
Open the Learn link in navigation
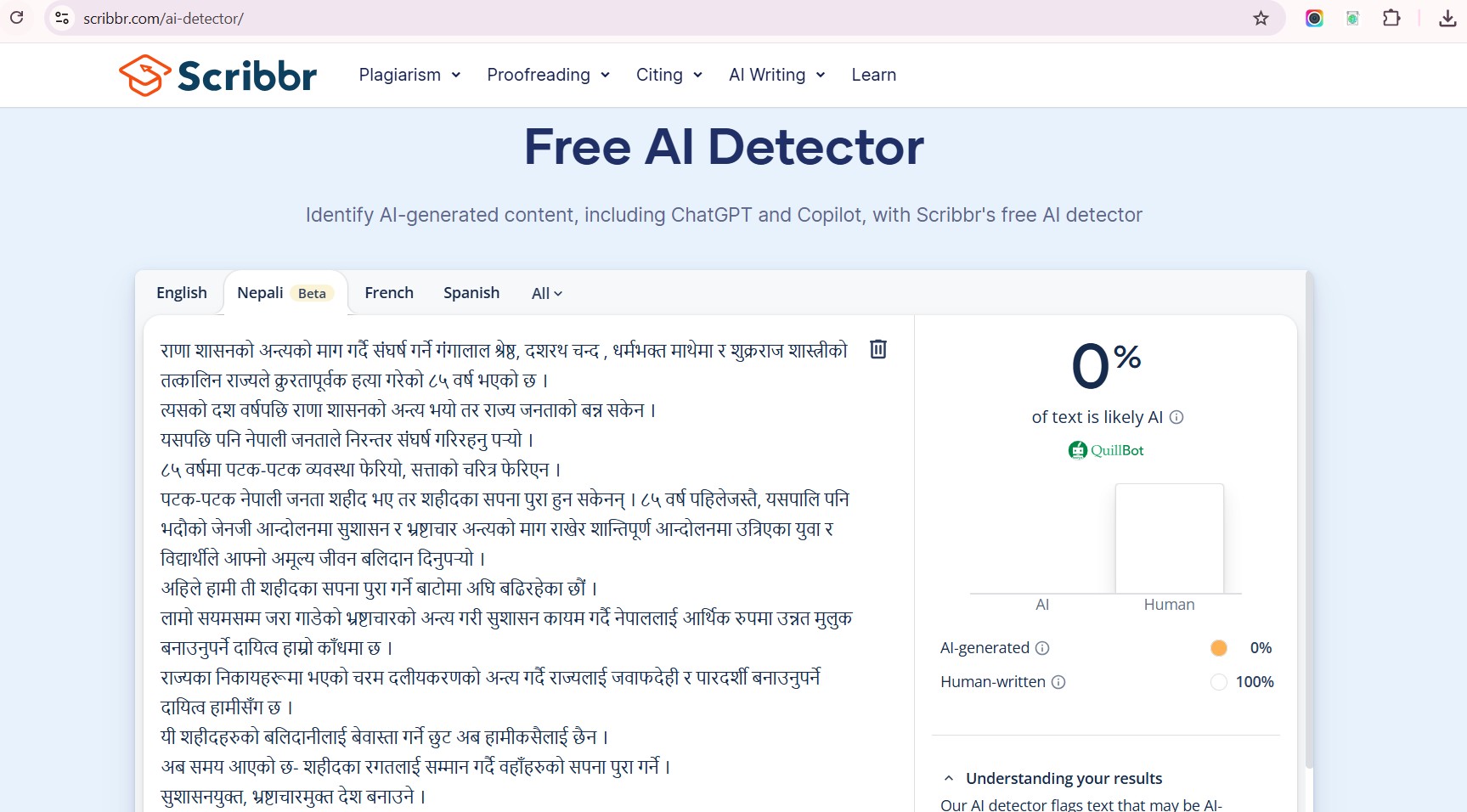pyautogui.click(x=873, y=75)
